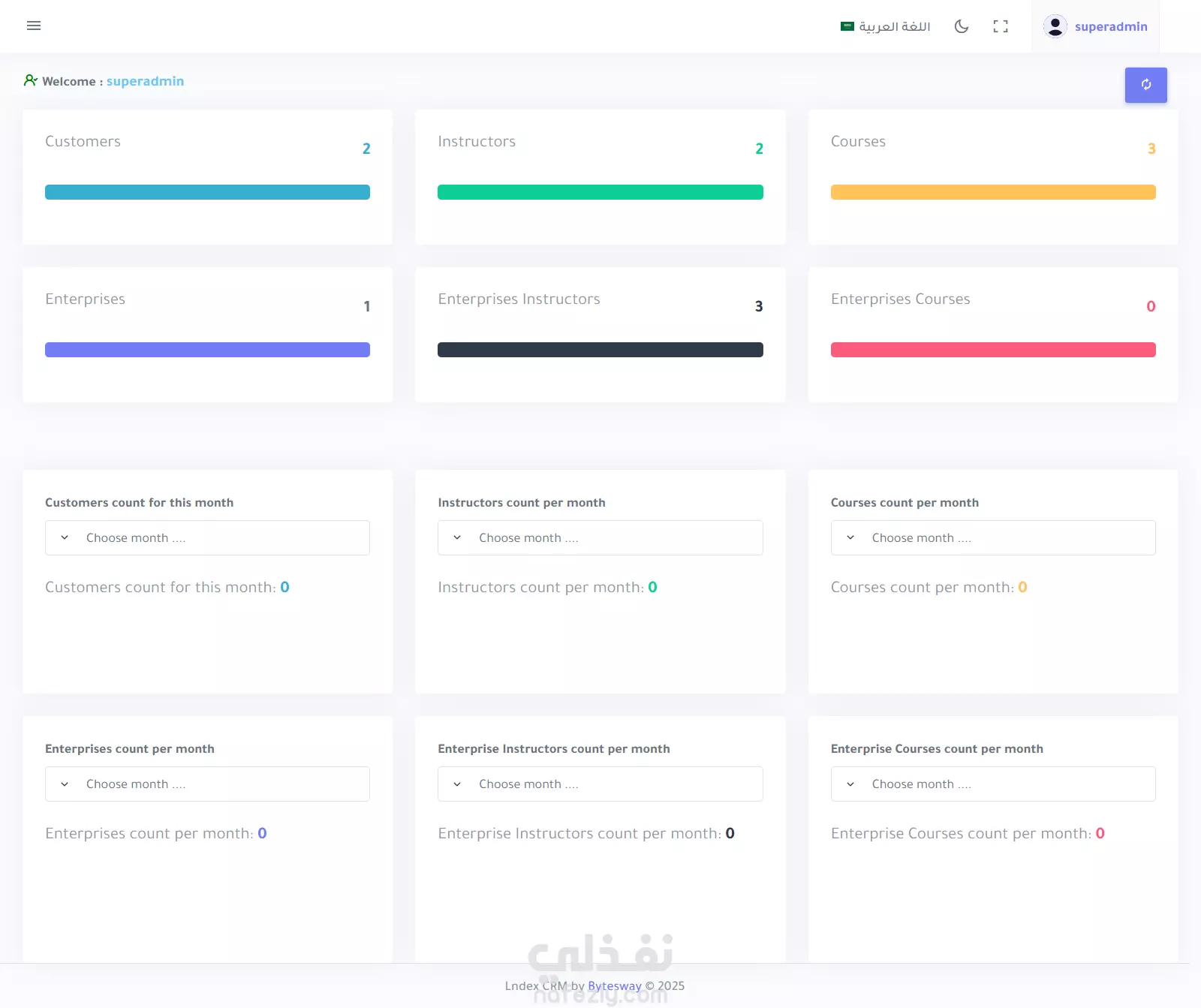Click the Enterprises Instructors card title

(x=519, y=299)
